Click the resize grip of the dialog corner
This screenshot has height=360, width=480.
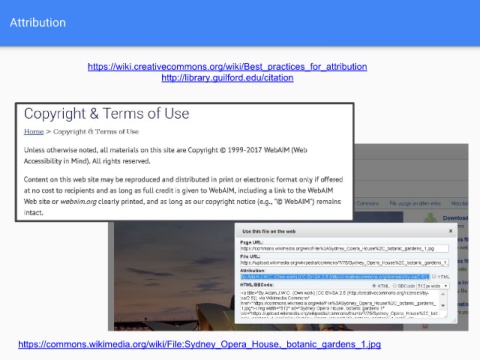pos(454,320)
